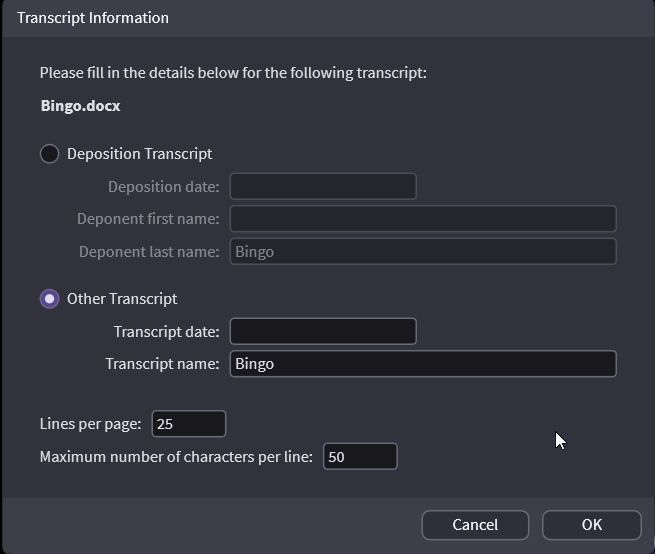Select the Deposition Transcript radio button

point(49,154)
